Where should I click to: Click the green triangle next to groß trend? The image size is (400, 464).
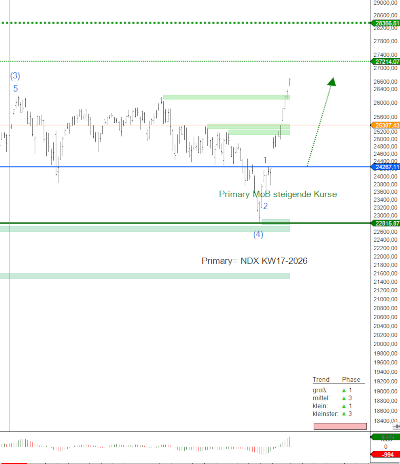coord(344,390)
